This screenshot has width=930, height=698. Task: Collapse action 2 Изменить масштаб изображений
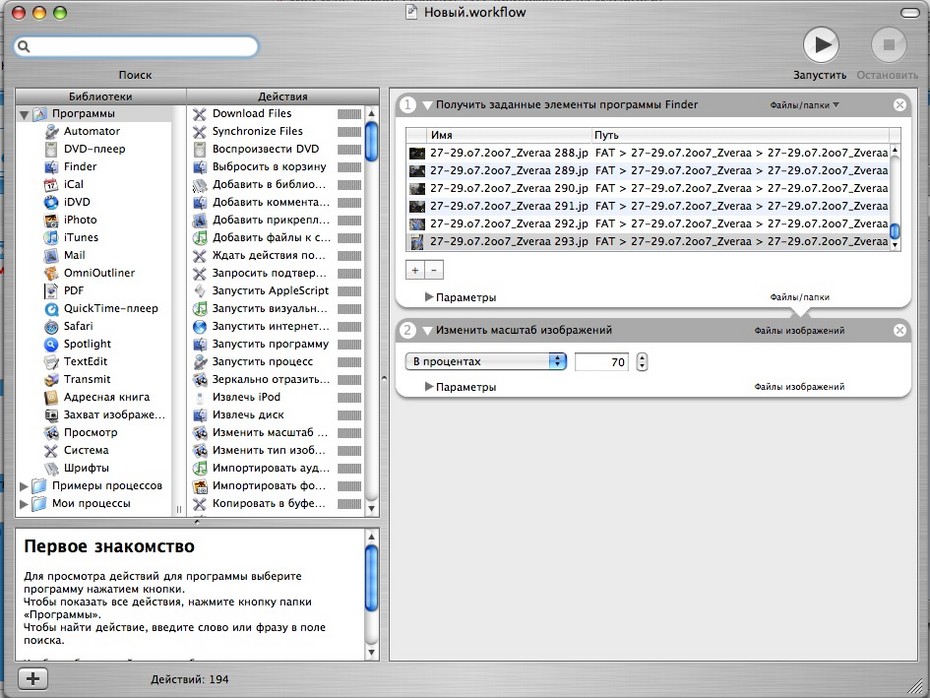(427, 331)
